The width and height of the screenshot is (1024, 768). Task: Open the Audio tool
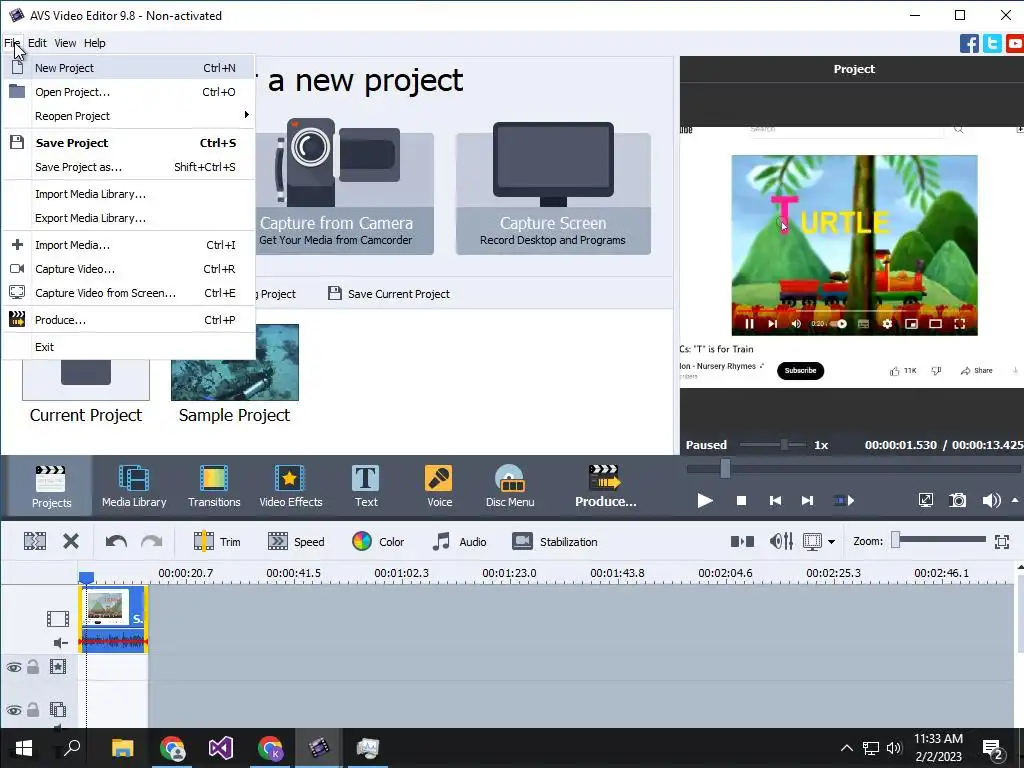[x=460, y=541]
